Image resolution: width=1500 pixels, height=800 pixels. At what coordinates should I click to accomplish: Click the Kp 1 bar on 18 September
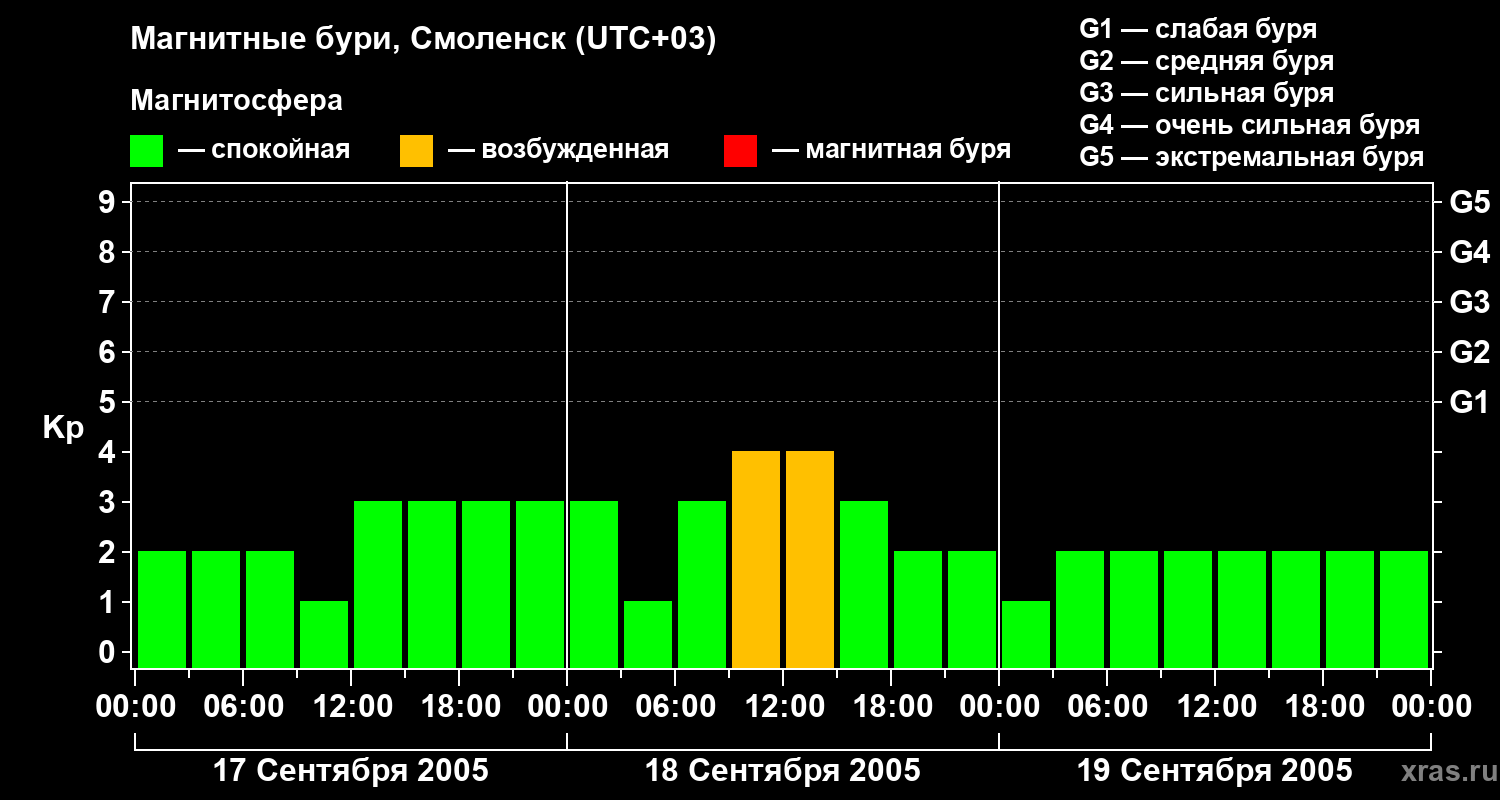[x=648, y=635]
